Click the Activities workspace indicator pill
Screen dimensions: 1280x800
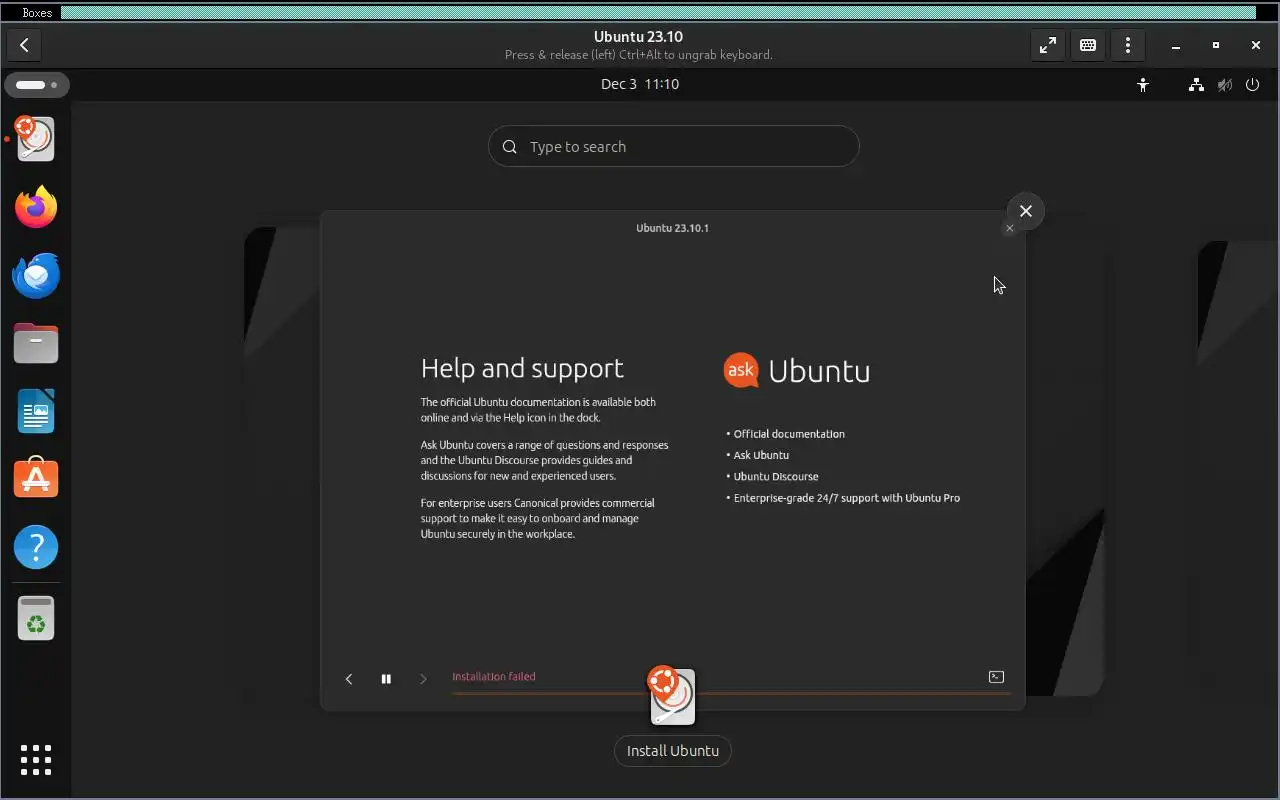click(x=37, y=85)
